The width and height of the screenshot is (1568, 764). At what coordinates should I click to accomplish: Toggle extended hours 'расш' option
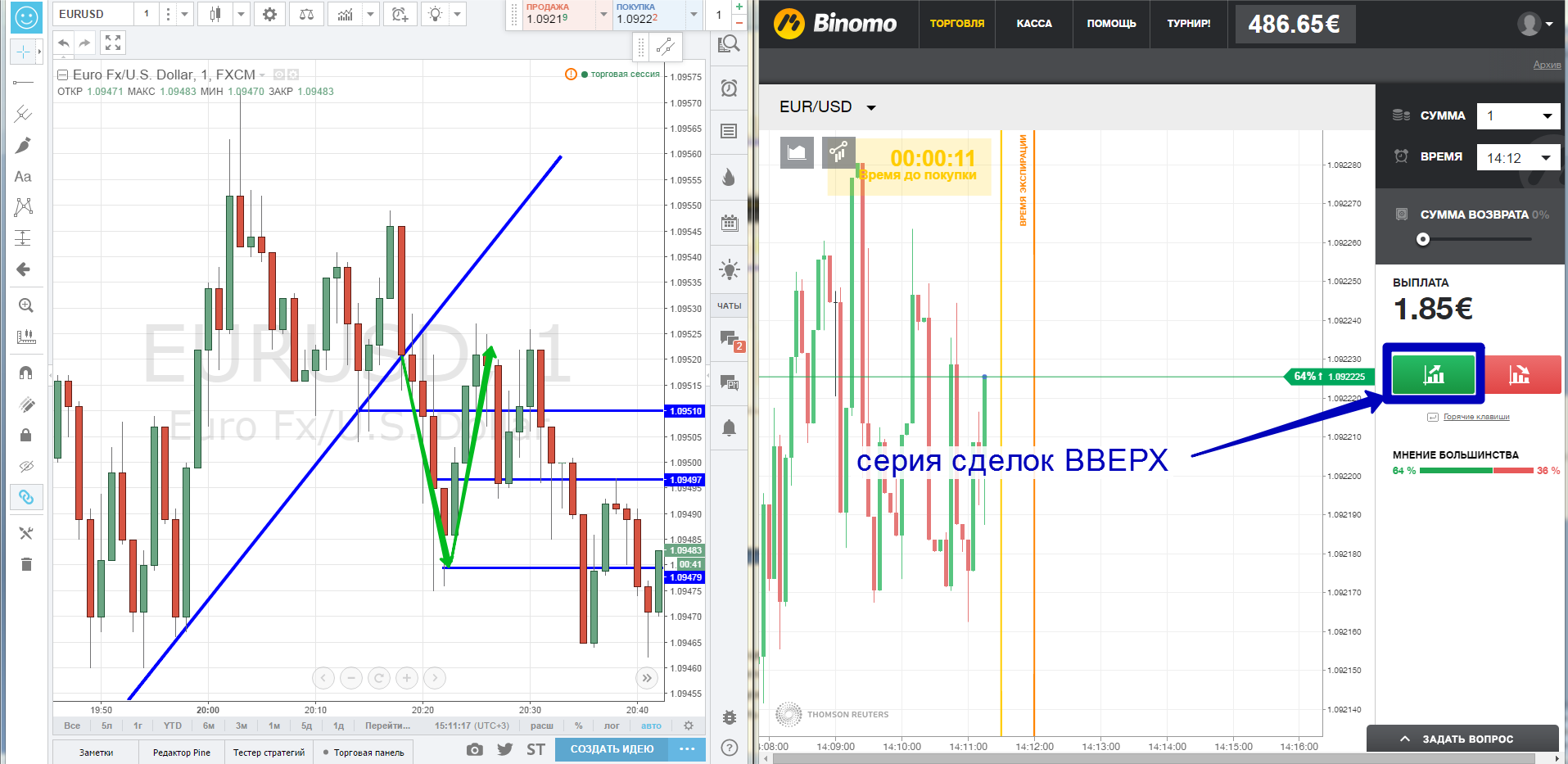pyautogui.click(x=541, y=726)
